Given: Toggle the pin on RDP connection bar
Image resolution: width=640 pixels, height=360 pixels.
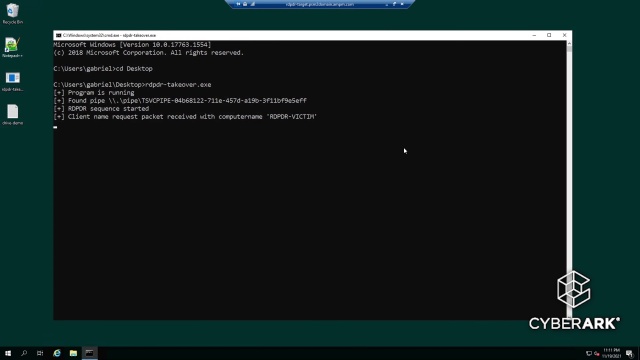Looking at the screenshot, I should [238, 4].
